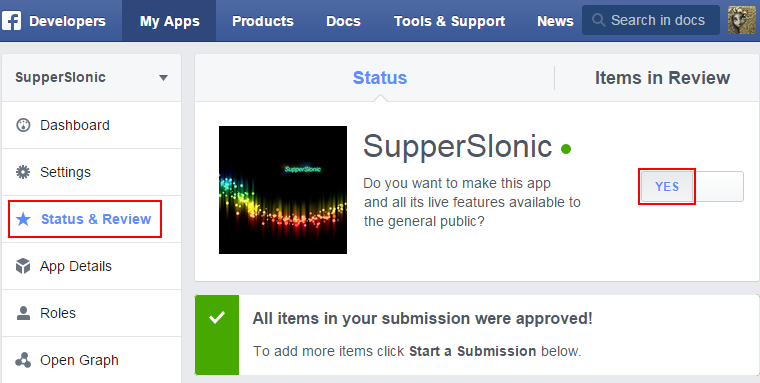Viewport: 760px width, 383px height.
Task: Select the Status tab
Action: coord(380,78)
